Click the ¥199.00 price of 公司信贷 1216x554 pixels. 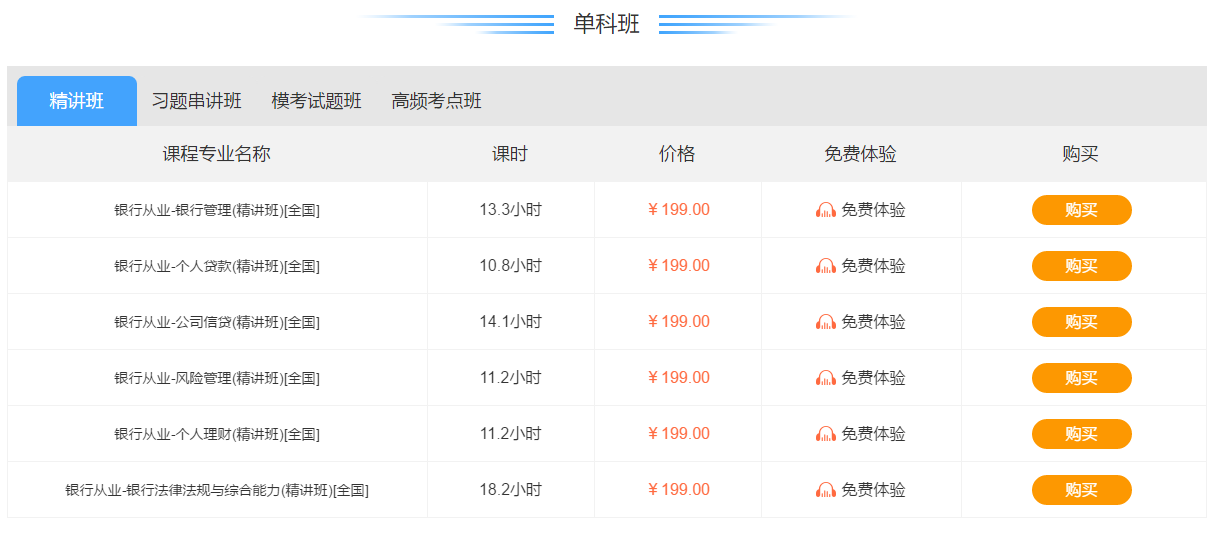tap(679, 322)
